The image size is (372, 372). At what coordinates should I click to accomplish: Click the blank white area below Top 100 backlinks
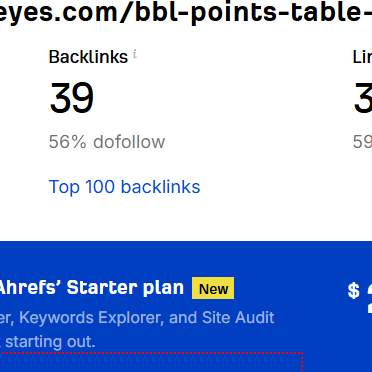pyautogui.click(x=186, y=218)
